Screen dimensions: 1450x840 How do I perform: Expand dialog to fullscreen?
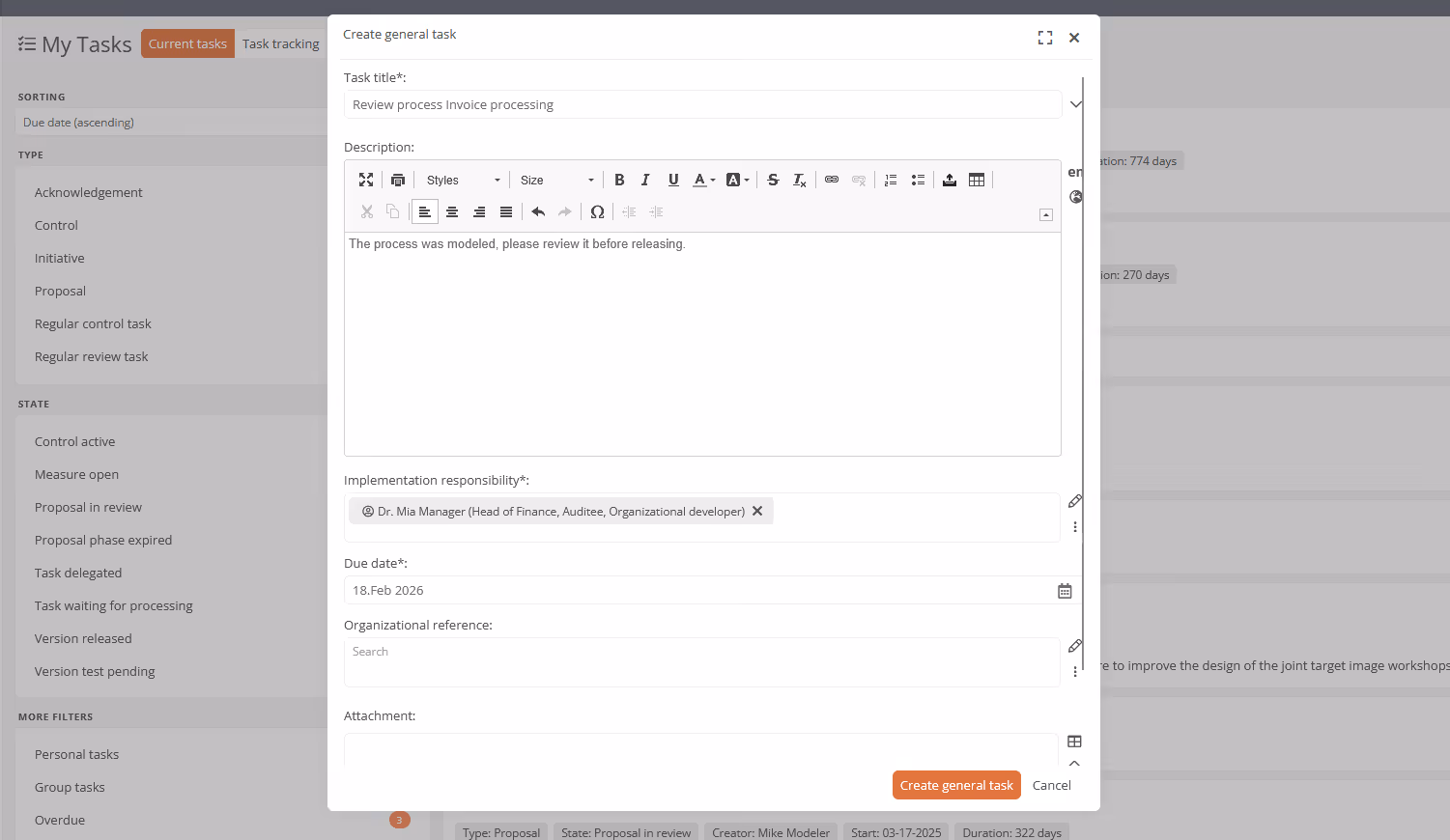[x=1045, y=38]
